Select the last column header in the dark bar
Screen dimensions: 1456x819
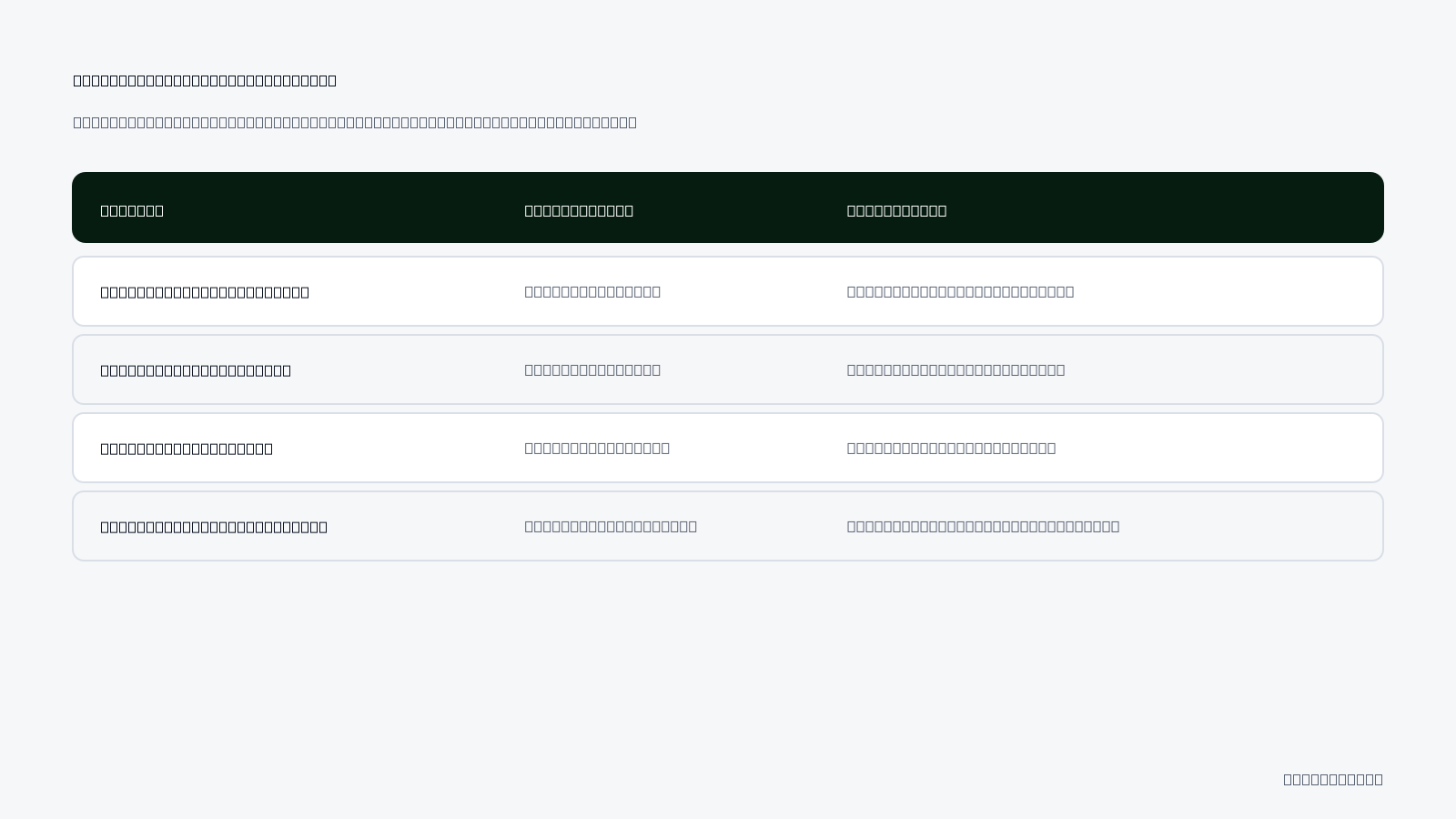896,210
